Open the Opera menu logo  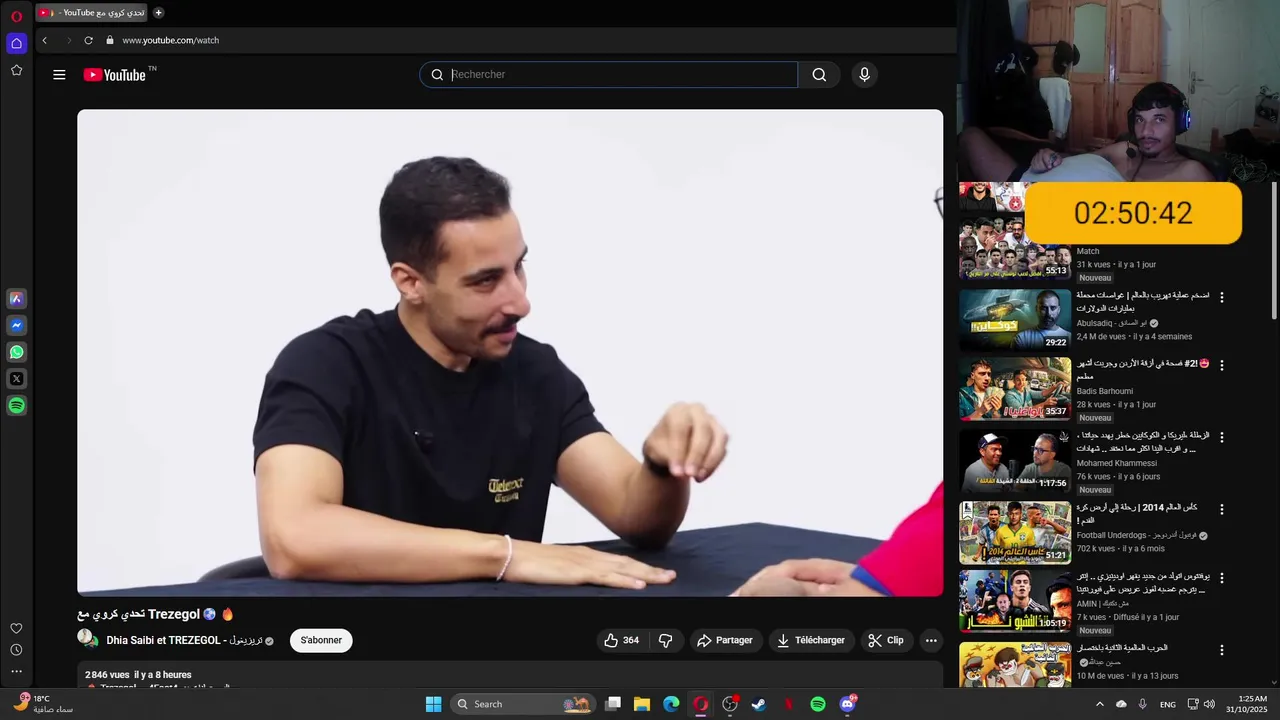16,16
